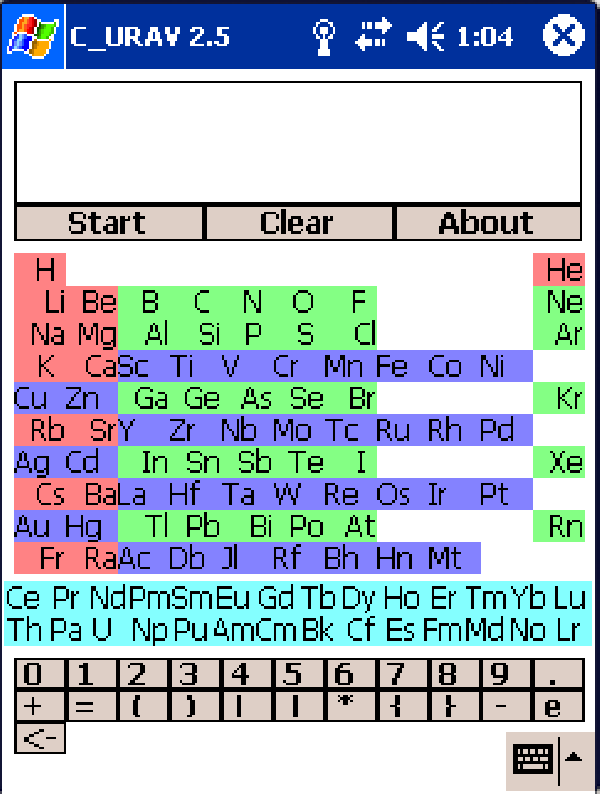The image size is (600, 794).
Task: Select hydrogen H in the table
Action: (x=45, y=269)
